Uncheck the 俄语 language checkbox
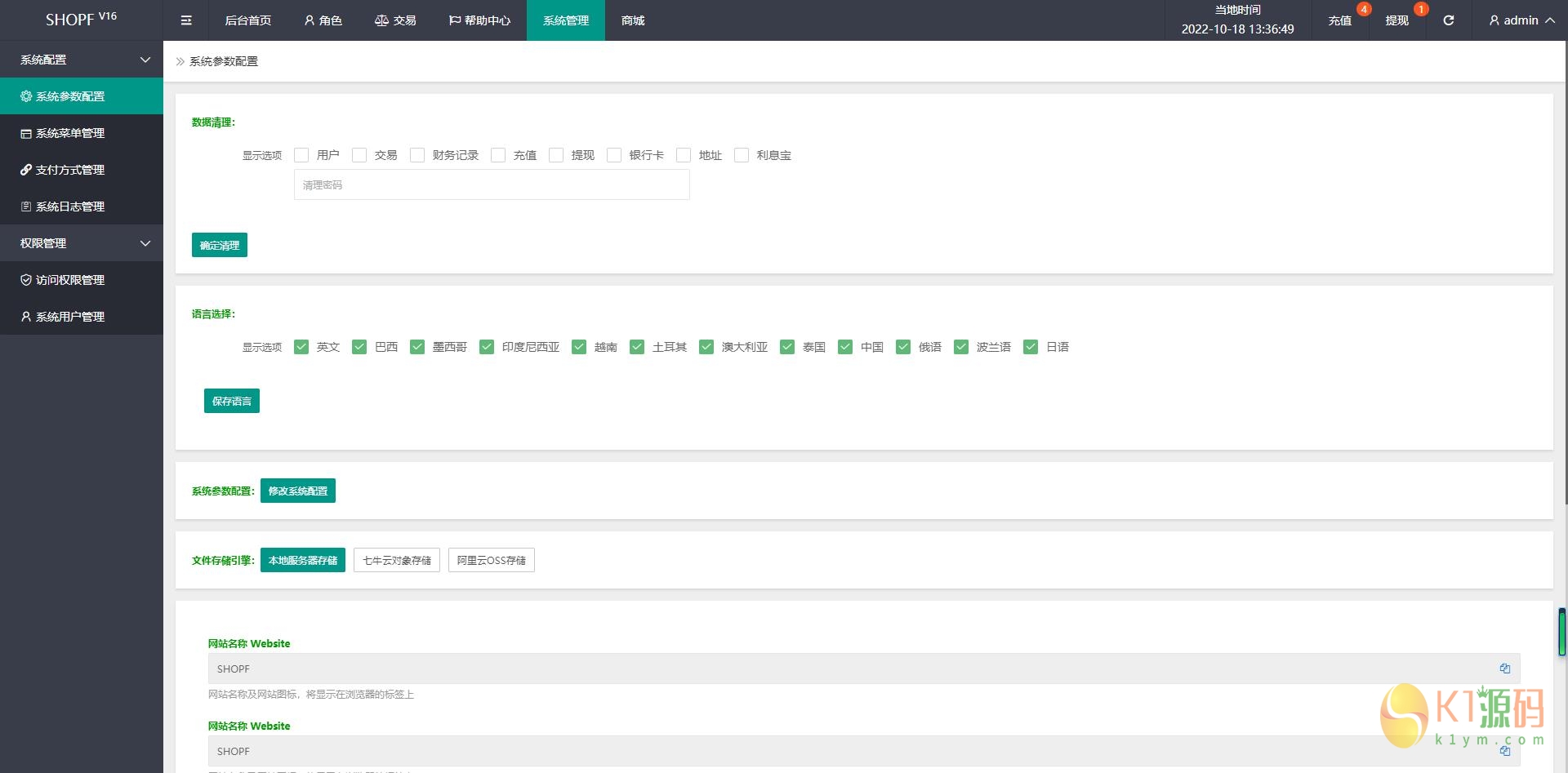The height and width of the screenshot is (773, 1568). pyautogui.click(x=903, y=347)
